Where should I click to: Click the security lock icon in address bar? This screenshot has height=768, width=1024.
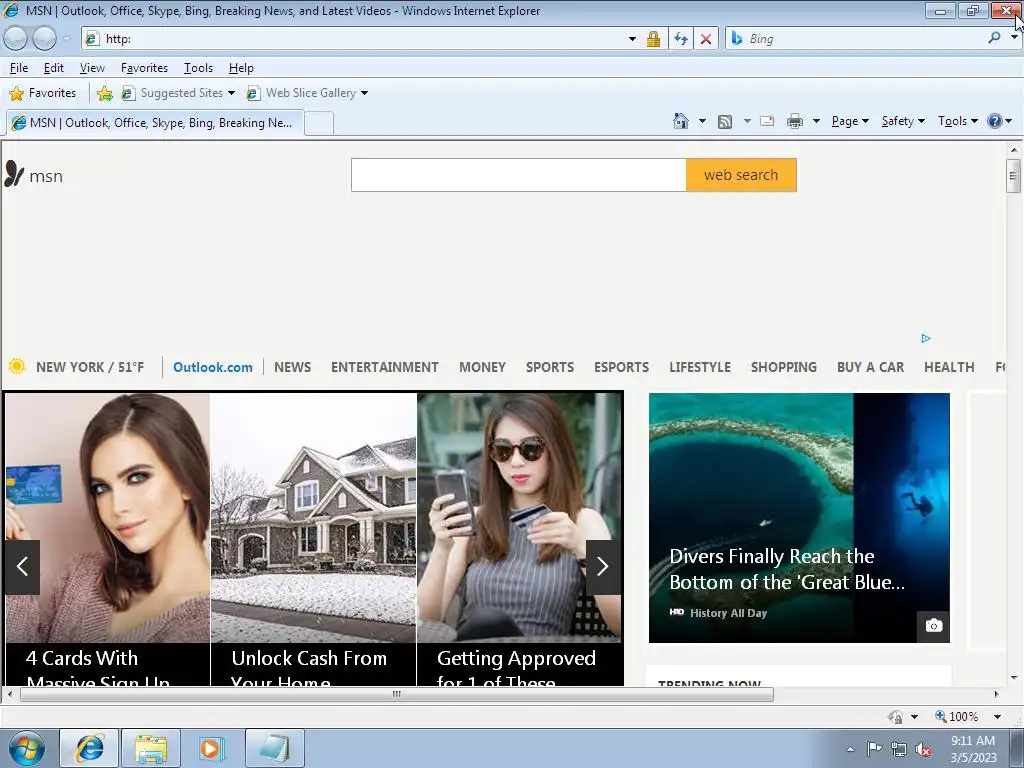[x=653, y=39]
